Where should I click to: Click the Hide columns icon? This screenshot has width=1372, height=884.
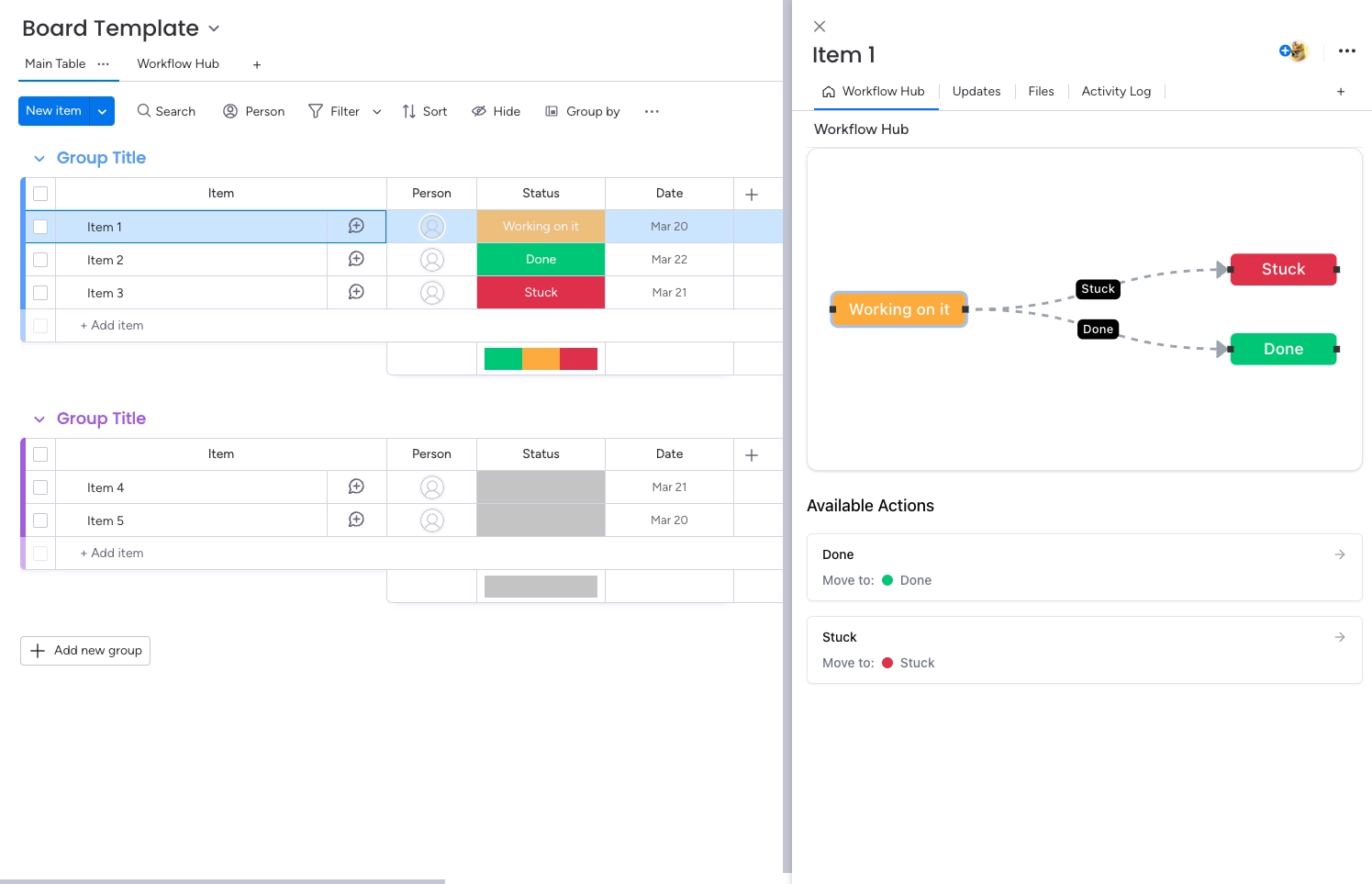click(x=481, y=111)
